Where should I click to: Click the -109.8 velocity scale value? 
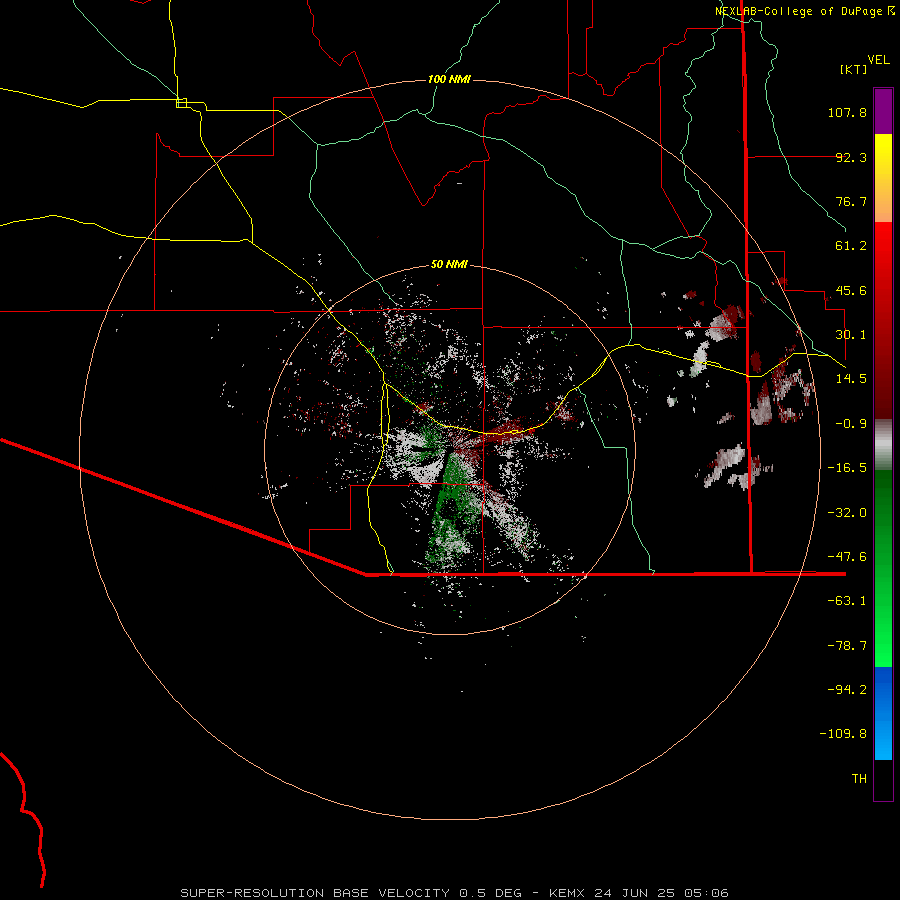pyautogui.click(x=843, y=734)
